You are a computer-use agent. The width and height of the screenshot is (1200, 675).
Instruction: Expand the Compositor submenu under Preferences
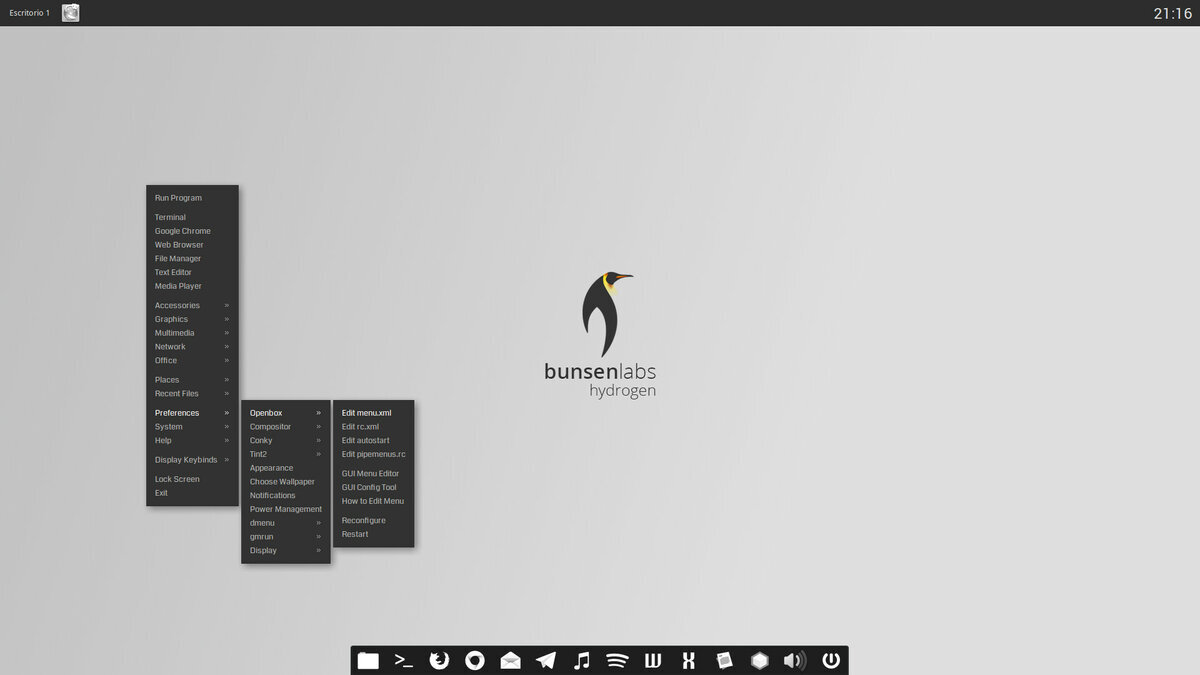pos(271,426)
